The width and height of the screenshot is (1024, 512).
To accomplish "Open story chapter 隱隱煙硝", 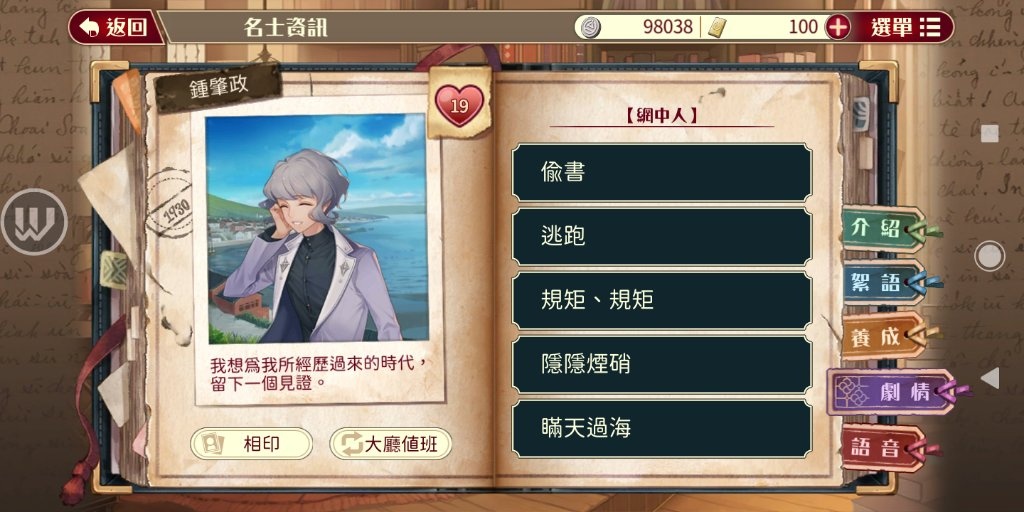I will tap(662, 364).
